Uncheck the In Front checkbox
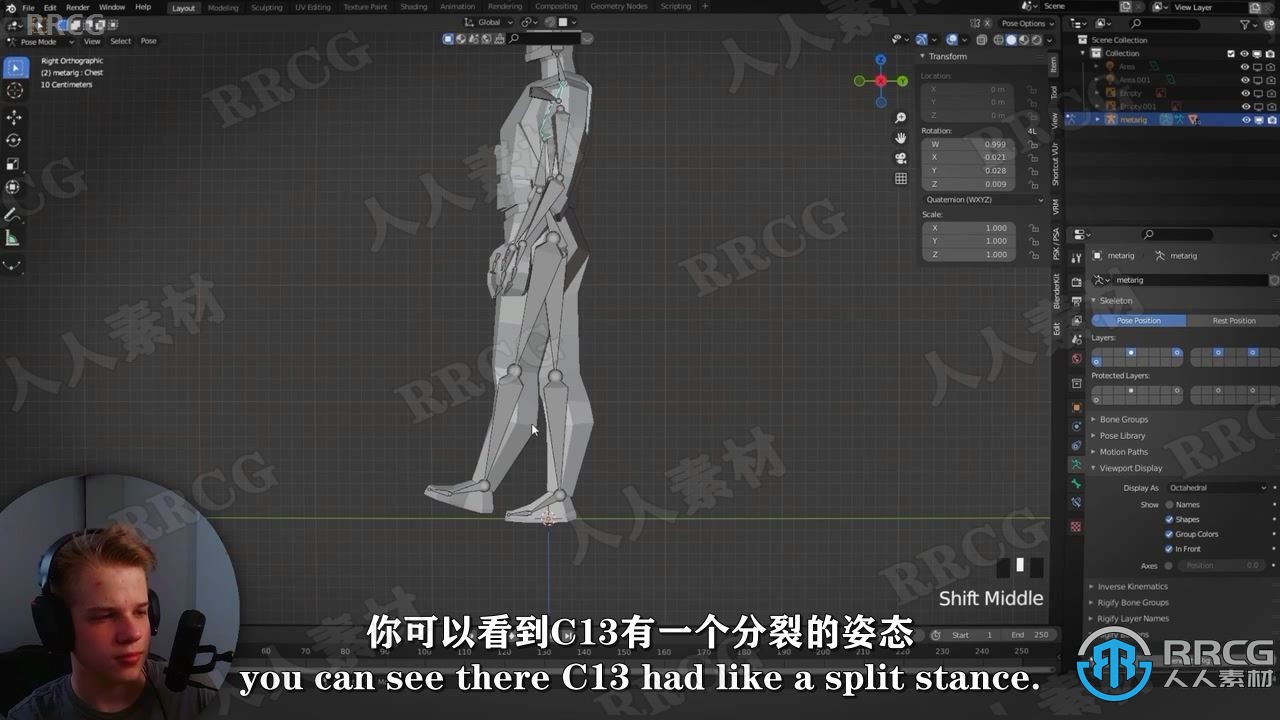The height and width of the screenshot is (720, 1280). 1169,549
